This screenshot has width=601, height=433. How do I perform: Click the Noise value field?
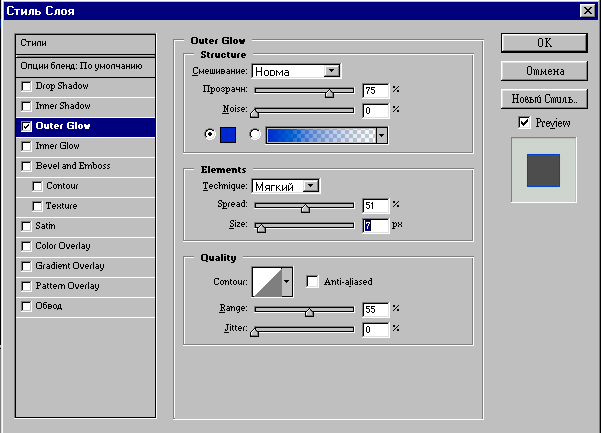coord(376,111)
